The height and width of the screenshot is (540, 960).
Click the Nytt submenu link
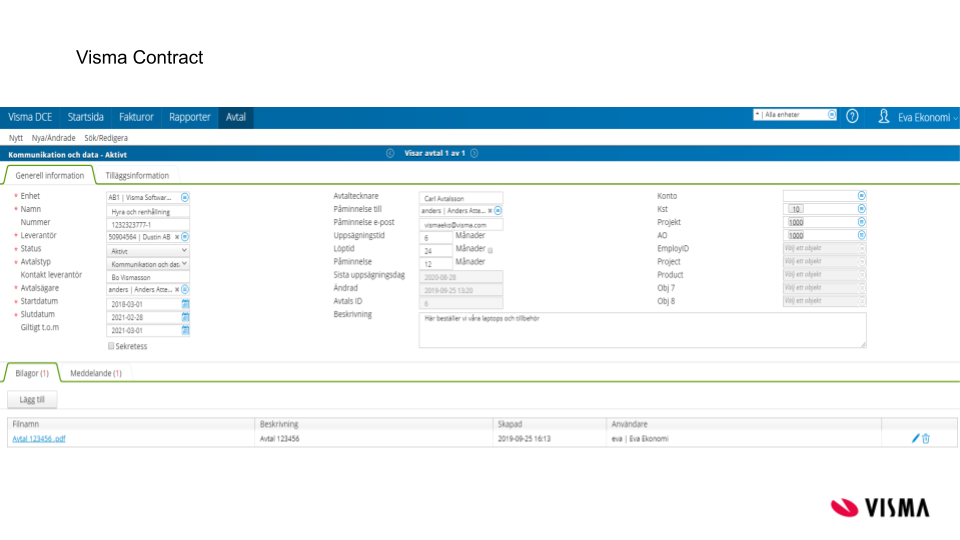(16, 138)
